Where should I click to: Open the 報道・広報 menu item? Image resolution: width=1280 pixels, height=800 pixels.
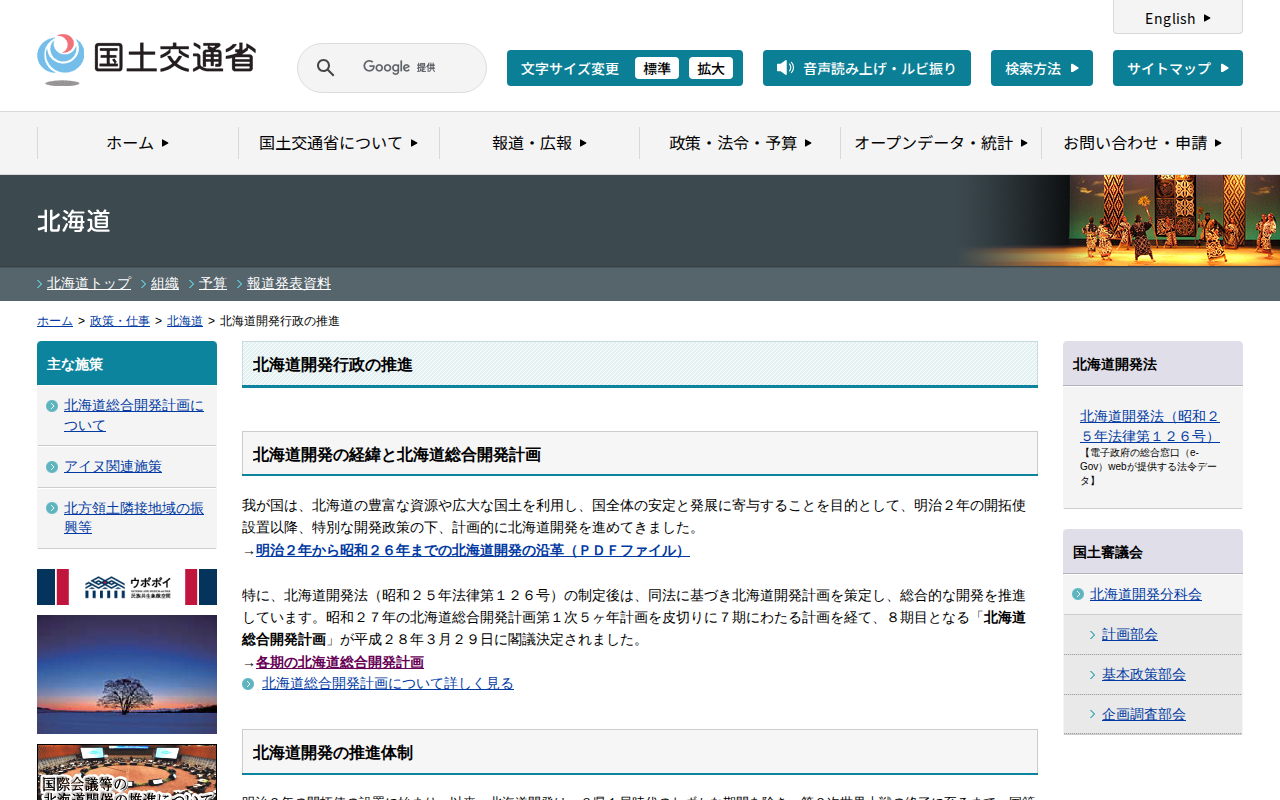point(539,143)
